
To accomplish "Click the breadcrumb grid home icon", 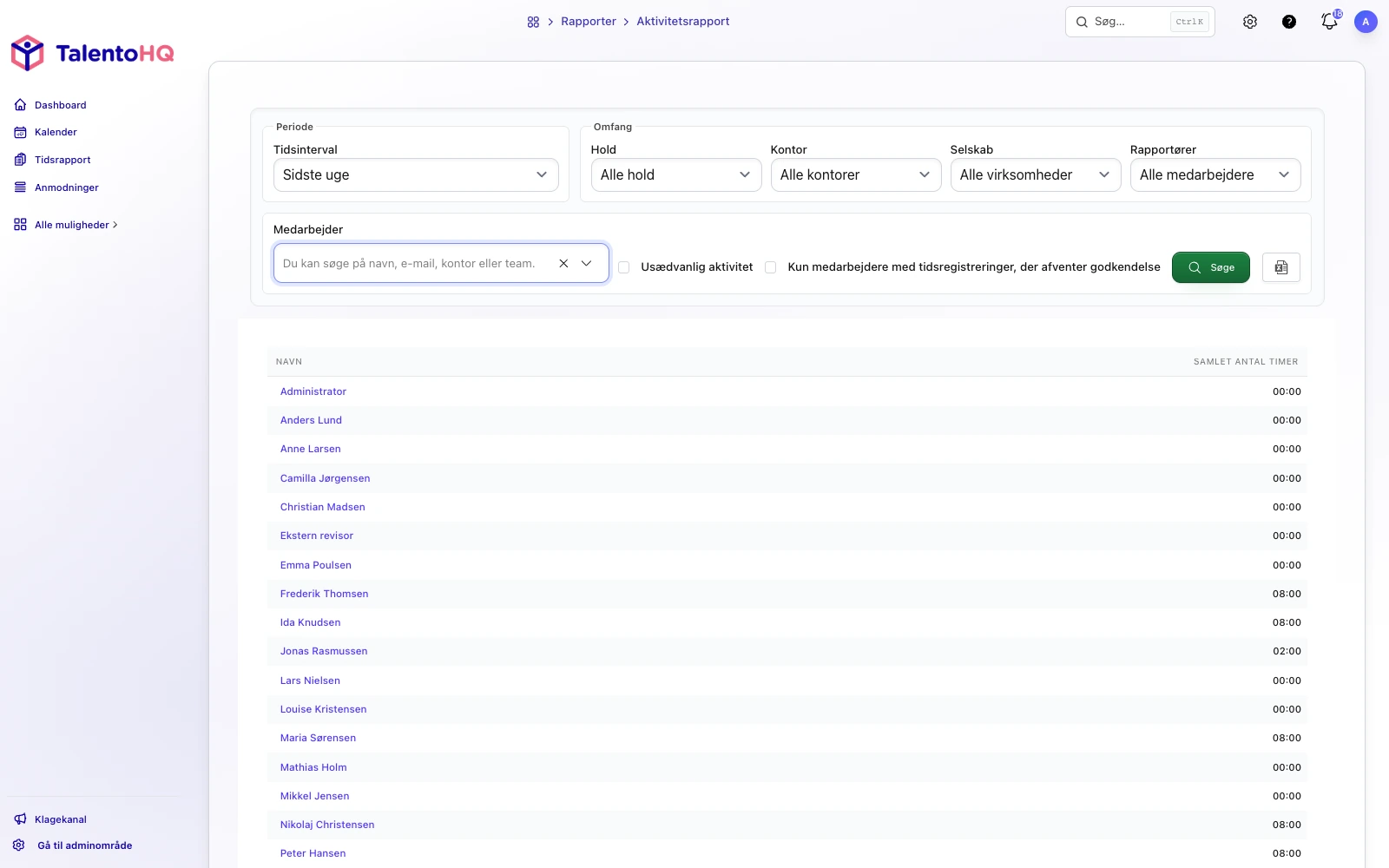I will (x=533, y=22).
